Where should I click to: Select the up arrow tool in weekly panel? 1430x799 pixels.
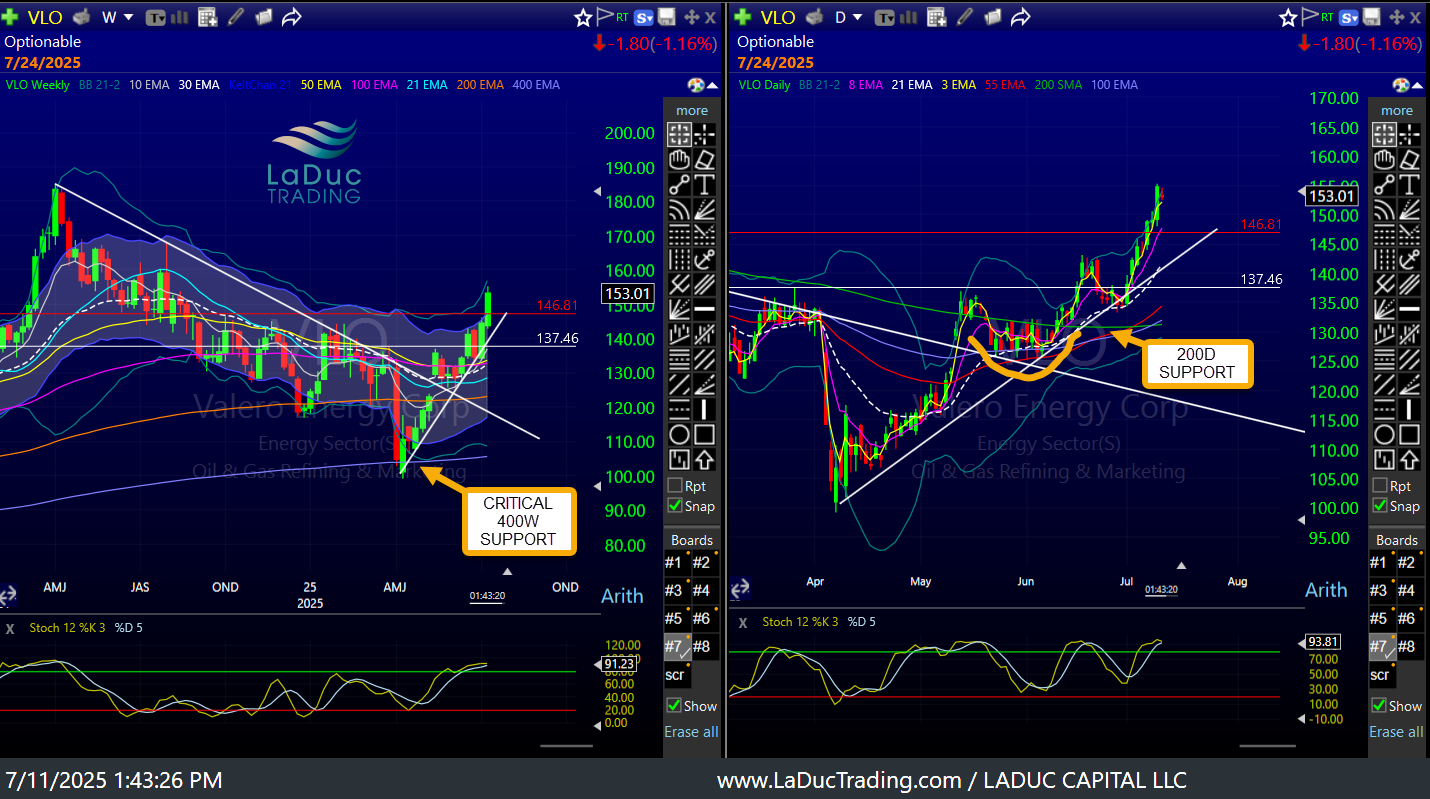click(x=704, y=460)
